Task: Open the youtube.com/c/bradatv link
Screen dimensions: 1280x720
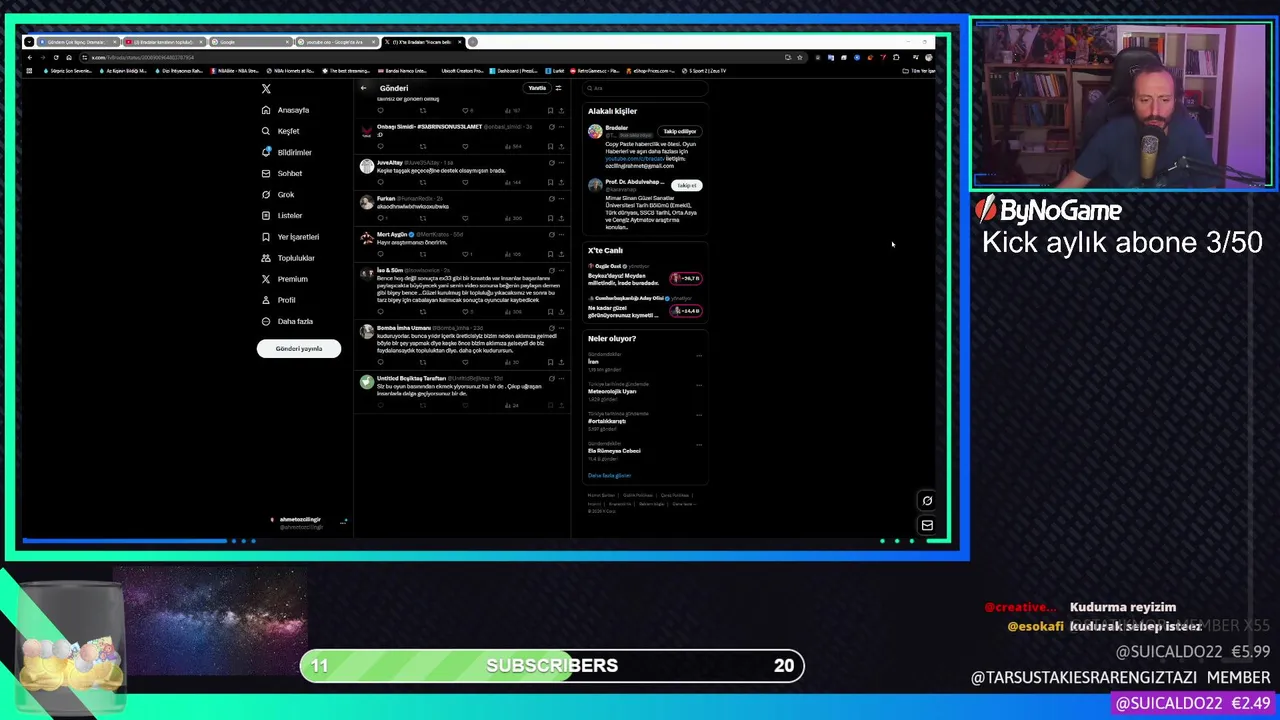Action: (x=634, y=158)
